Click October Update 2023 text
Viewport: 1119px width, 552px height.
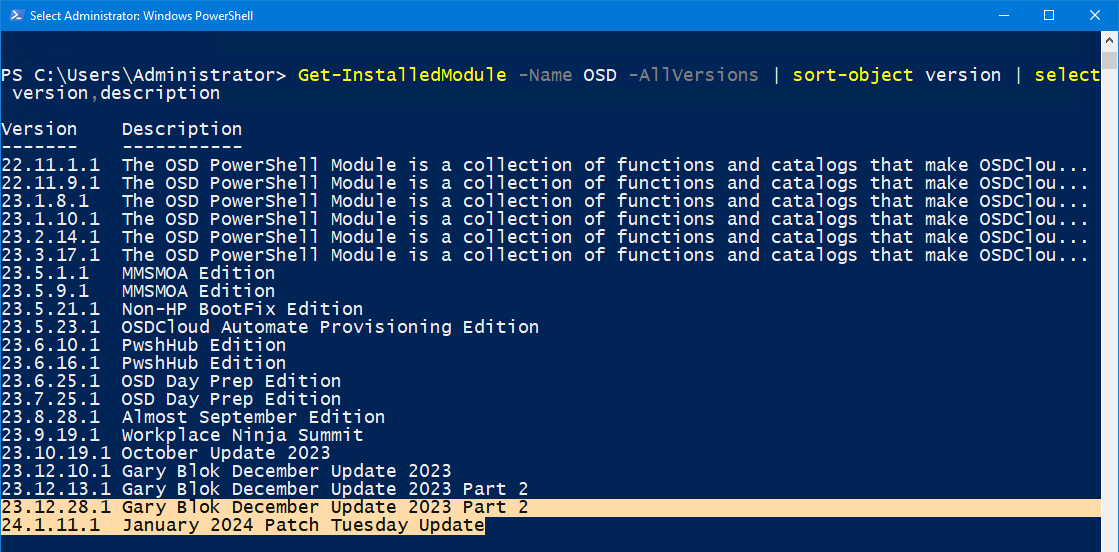pos(226,453)
